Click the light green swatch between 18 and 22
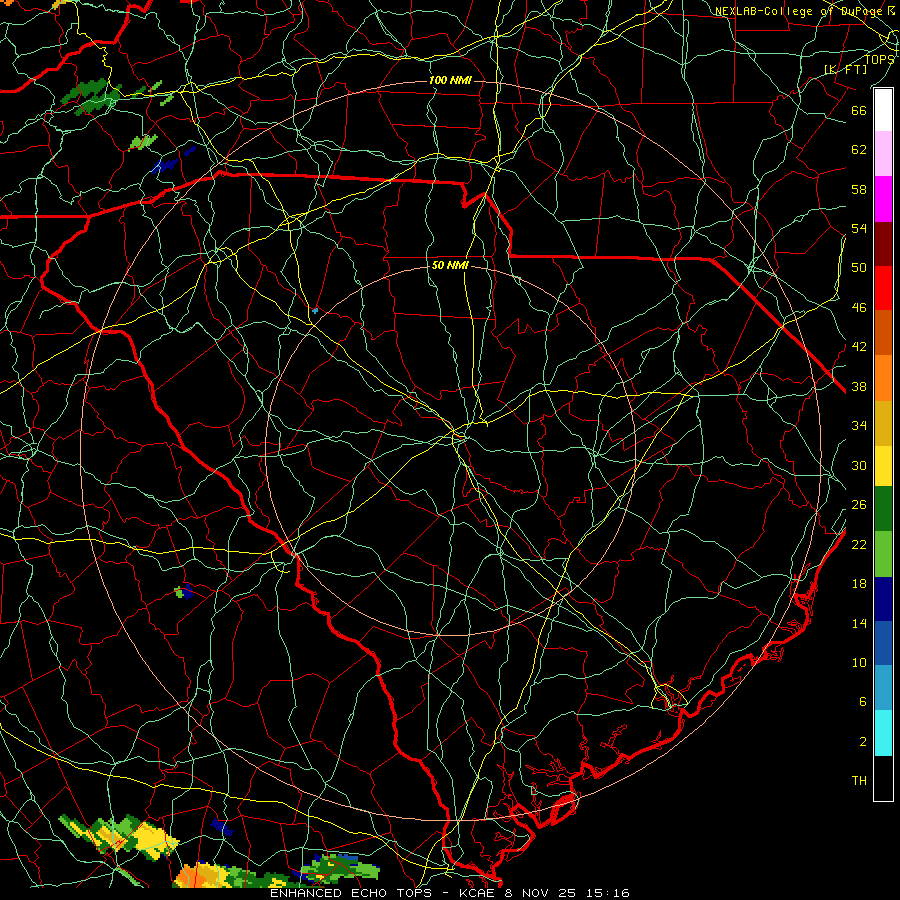 click(x=883, y=554)
